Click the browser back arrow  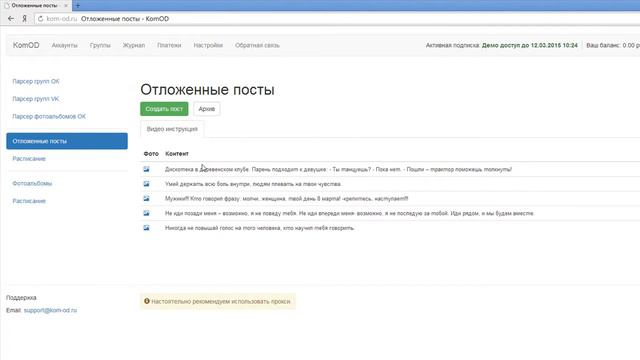coord(11,19)
